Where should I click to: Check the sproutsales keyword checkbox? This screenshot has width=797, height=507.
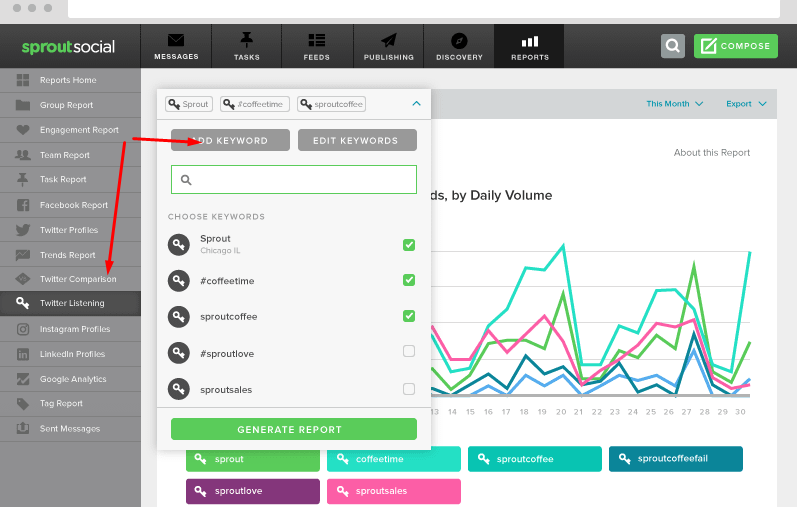point(409,389)
